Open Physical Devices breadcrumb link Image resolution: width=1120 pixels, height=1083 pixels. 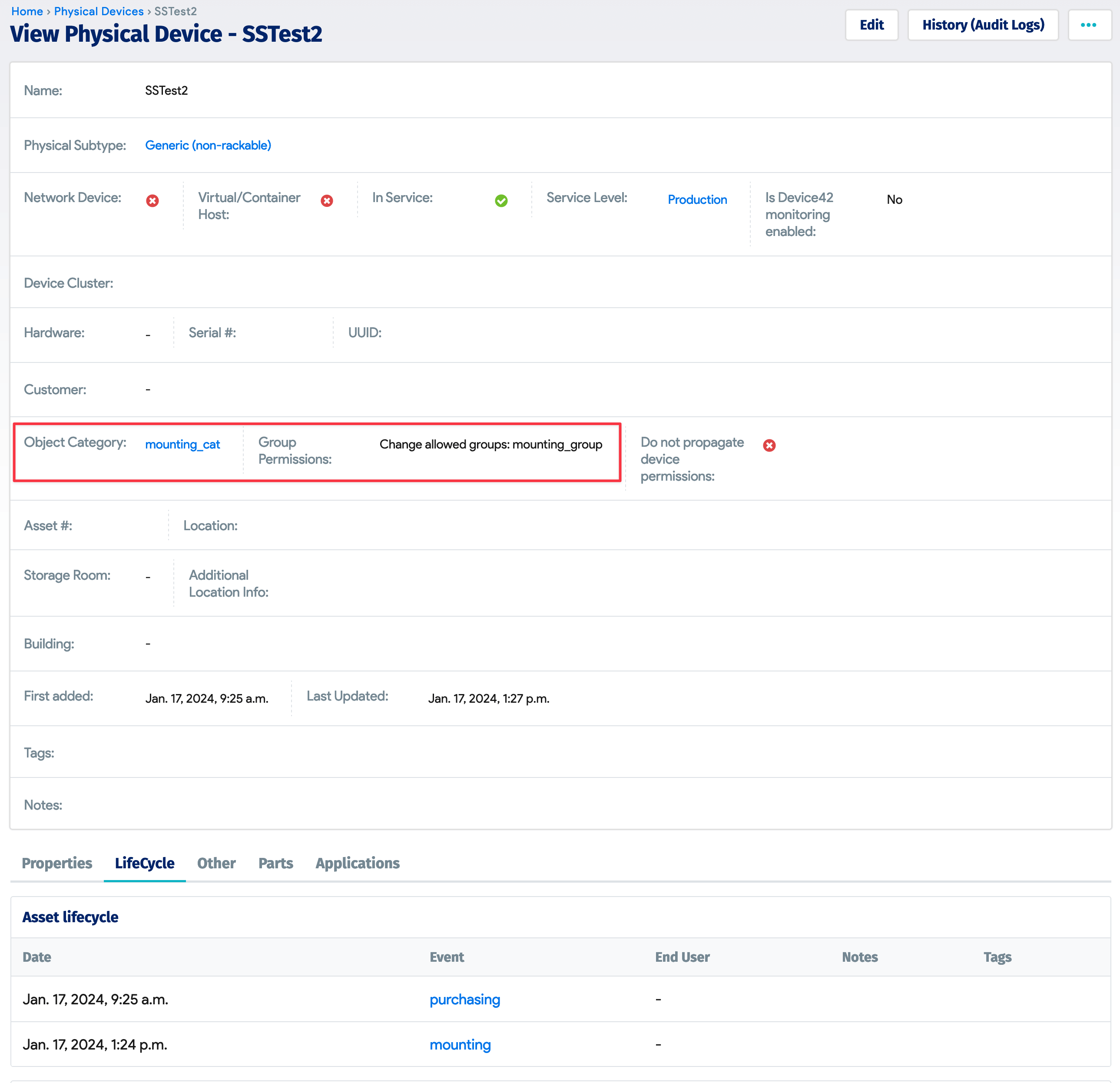pyautogui.click(x=99, y=11)
